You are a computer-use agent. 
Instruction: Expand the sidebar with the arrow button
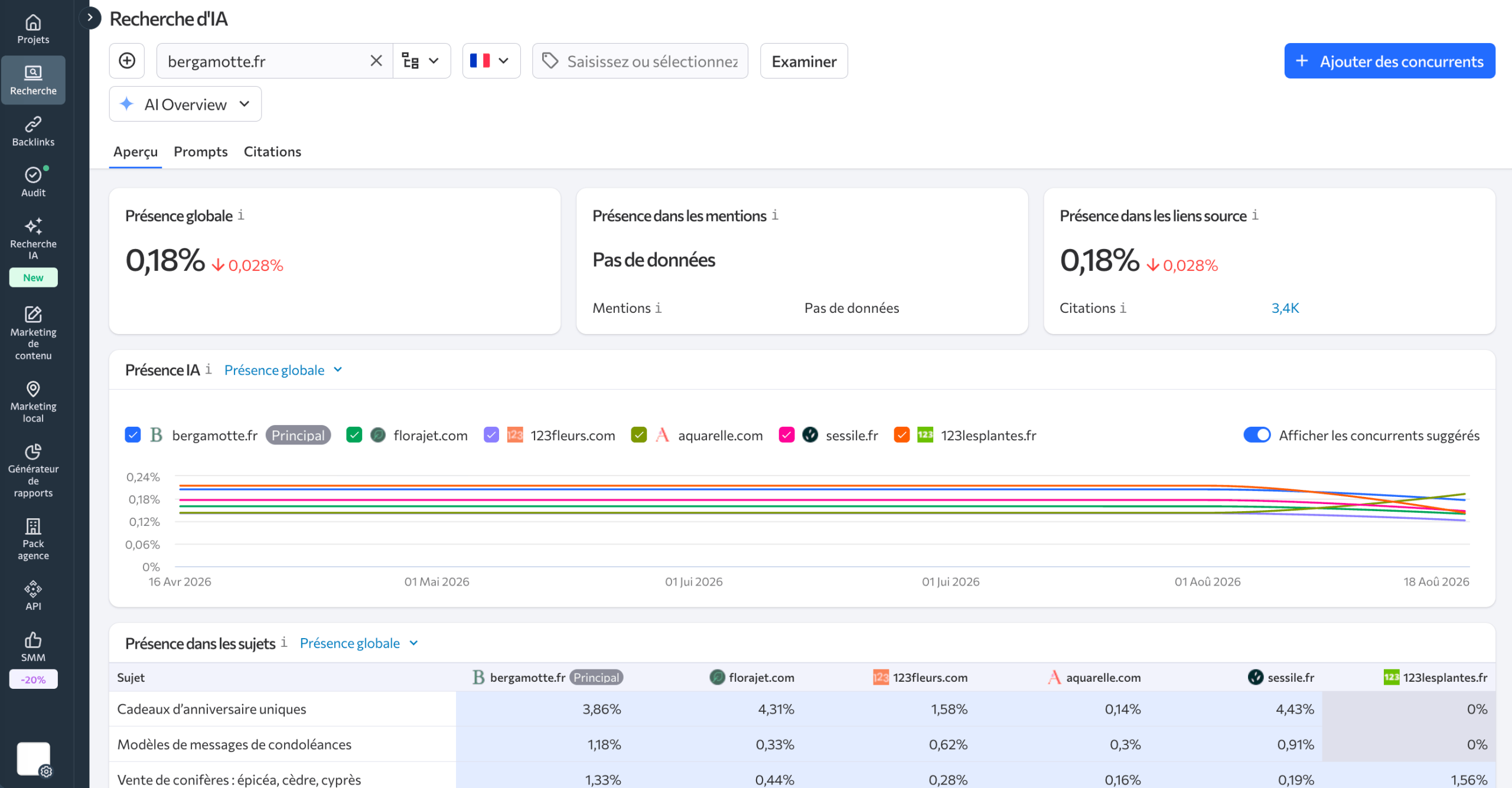pos(90,18)
